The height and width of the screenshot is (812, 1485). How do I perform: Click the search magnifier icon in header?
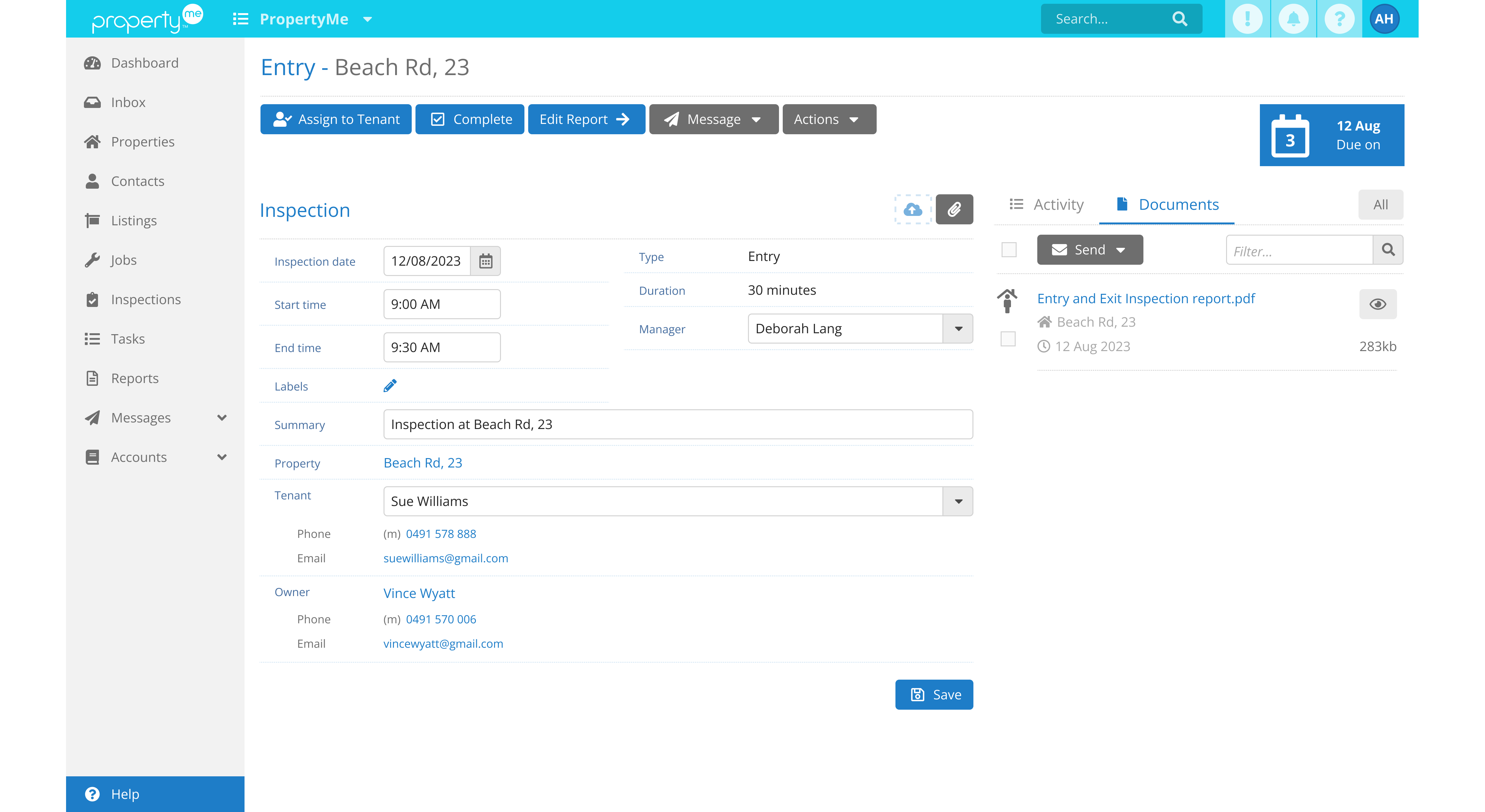coord(1179,19)
